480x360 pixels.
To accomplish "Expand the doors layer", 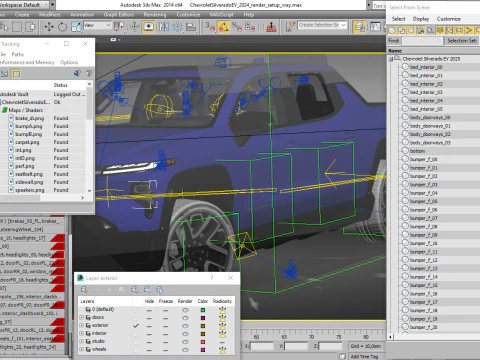I will [81, 317].
